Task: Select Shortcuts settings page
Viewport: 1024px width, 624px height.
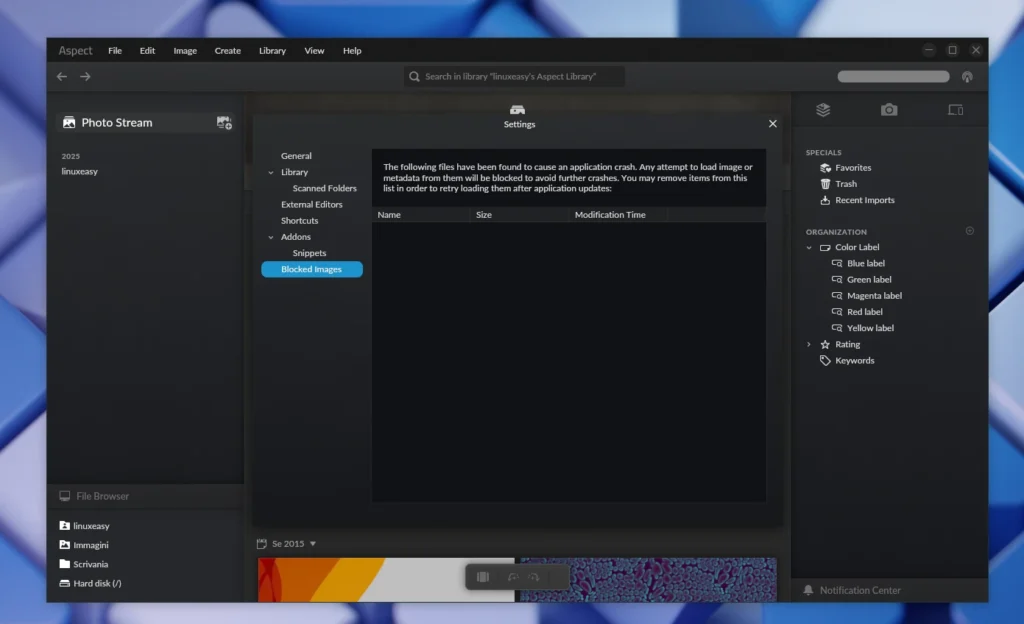Action: tap(299, 221)
